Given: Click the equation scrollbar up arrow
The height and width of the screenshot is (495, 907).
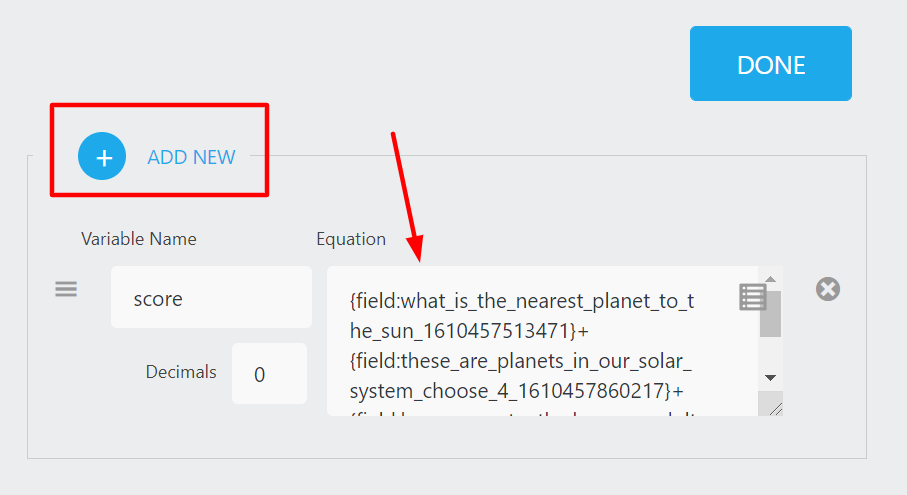Looking at the screenshot, I should click(770, 280).
